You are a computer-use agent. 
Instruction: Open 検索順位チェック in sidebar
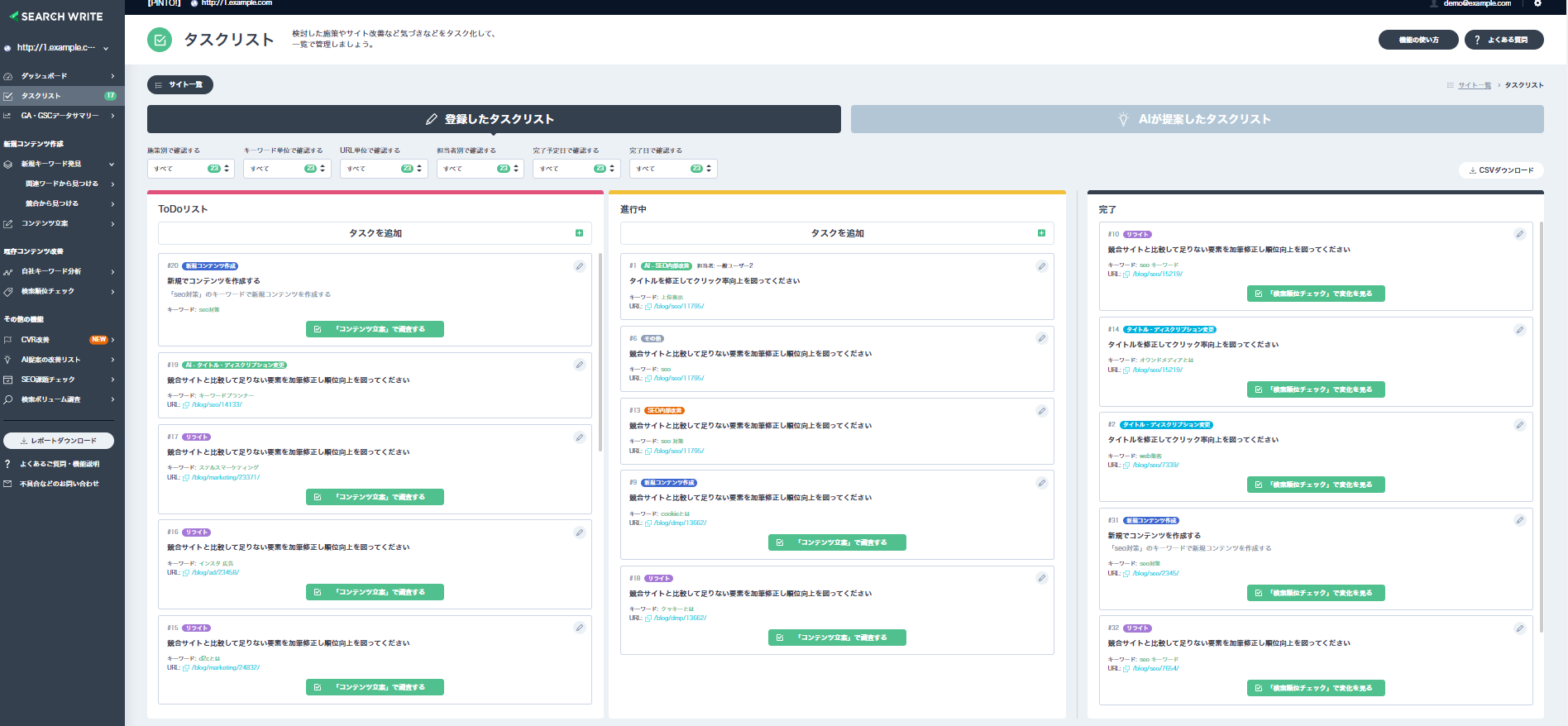pos(62,291)
